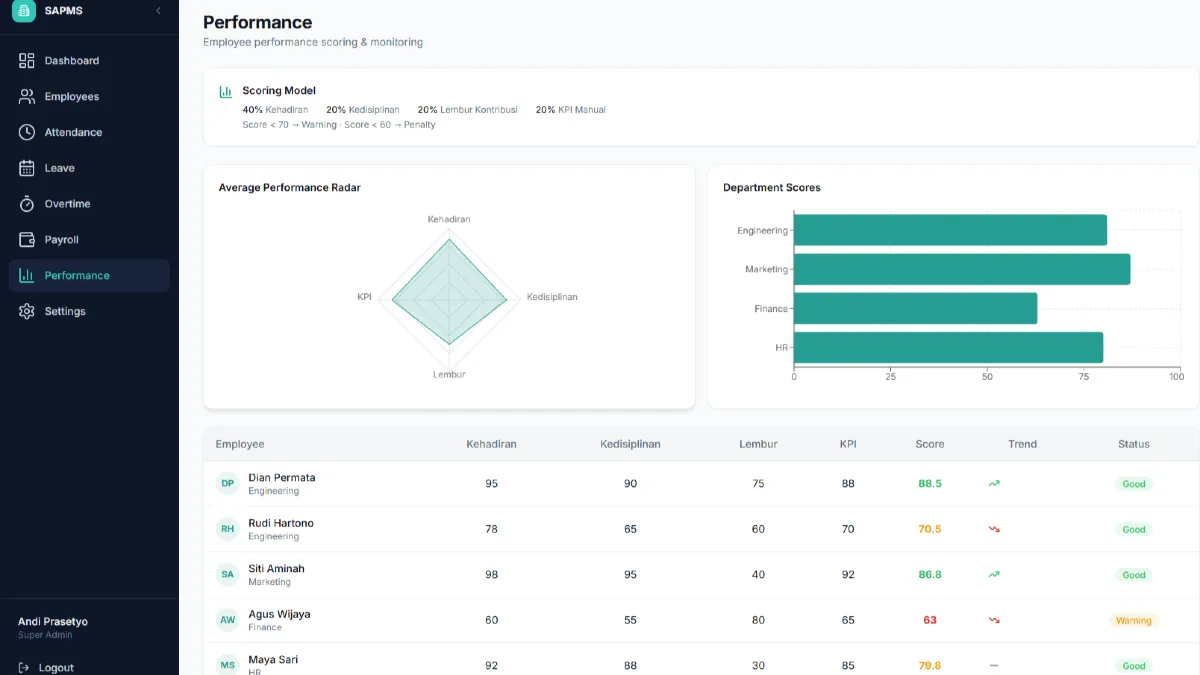
Task: Open the Attendance section
Action: 89,132
